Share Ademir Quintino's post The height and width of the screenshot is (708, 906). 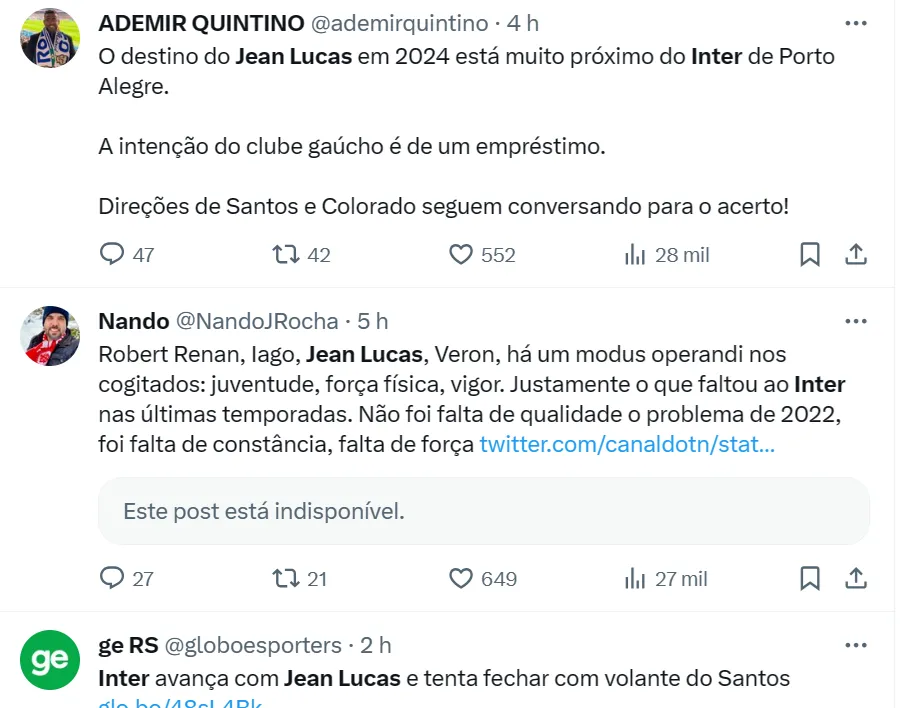point(856,255)
